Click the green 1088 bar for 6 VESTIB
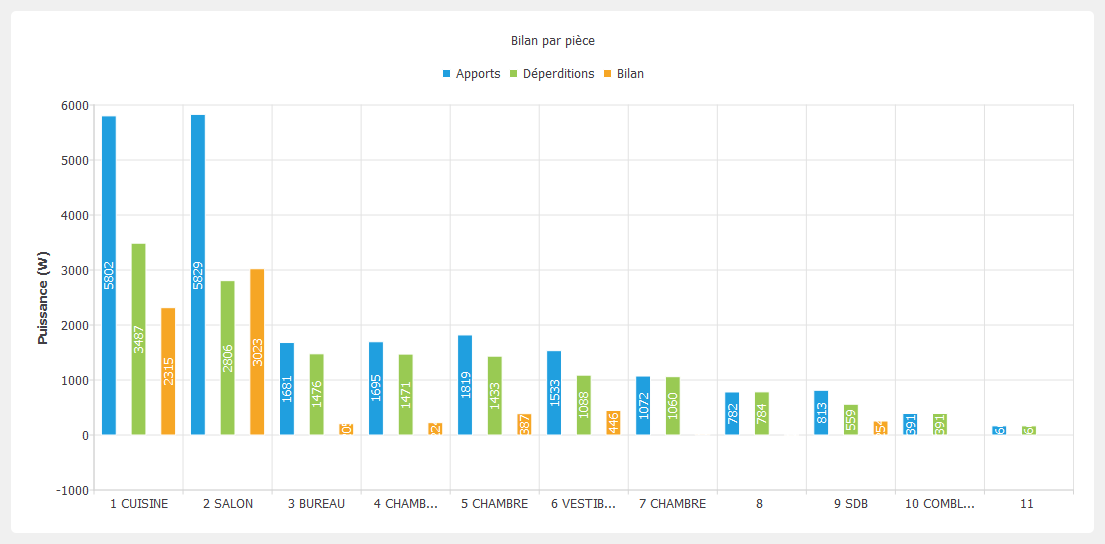Image resolution: width=1105 pixels, height=544 pixels. [x=584, y=405]
